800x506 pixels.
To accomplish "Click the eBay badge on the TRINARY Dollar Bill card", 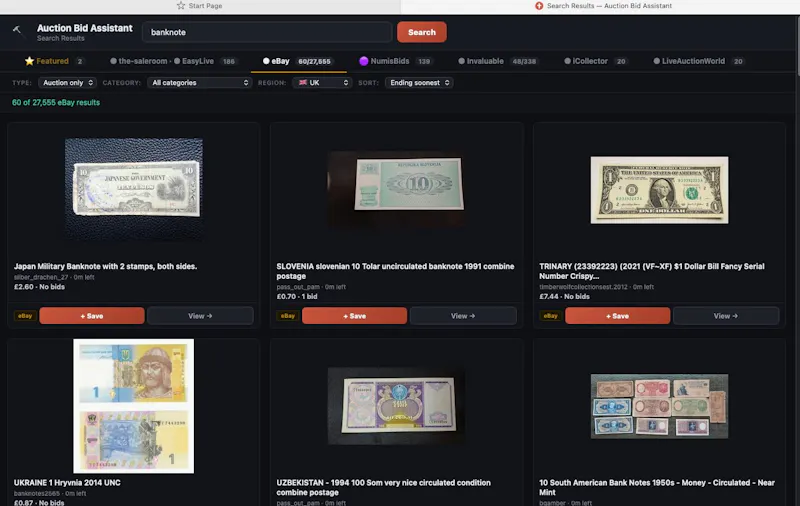I will [551, 316].
